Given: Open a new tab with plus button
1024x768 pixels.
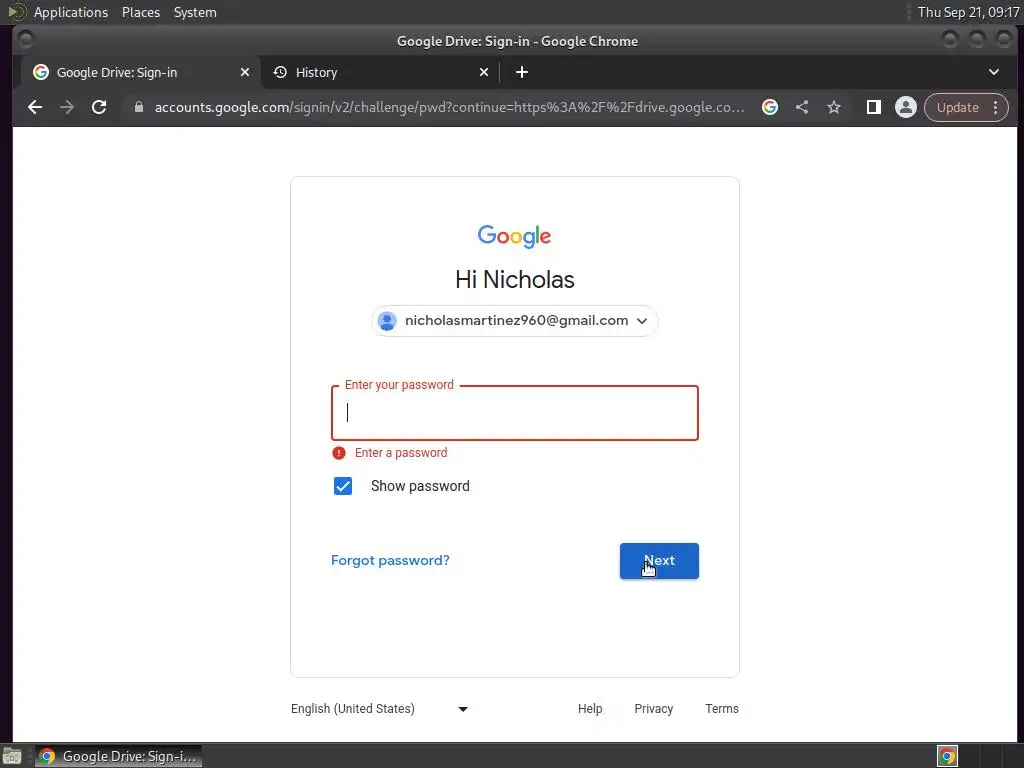Looking at the screenshot, I should click(522, 72).
